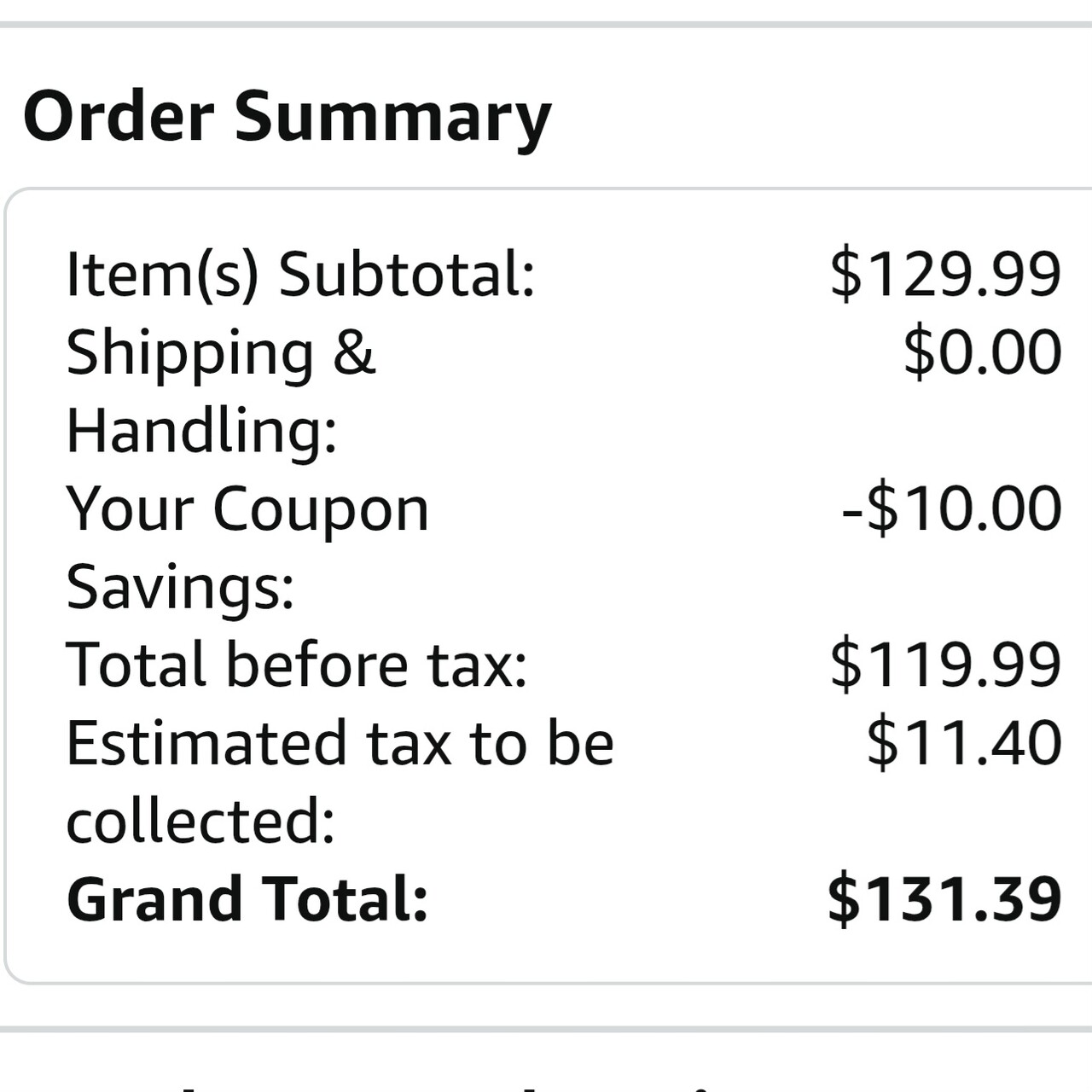Viewport: 1092px width, 1092px height.
Task: Click the -$10.00 coupon discount
Action: point(951,509)
